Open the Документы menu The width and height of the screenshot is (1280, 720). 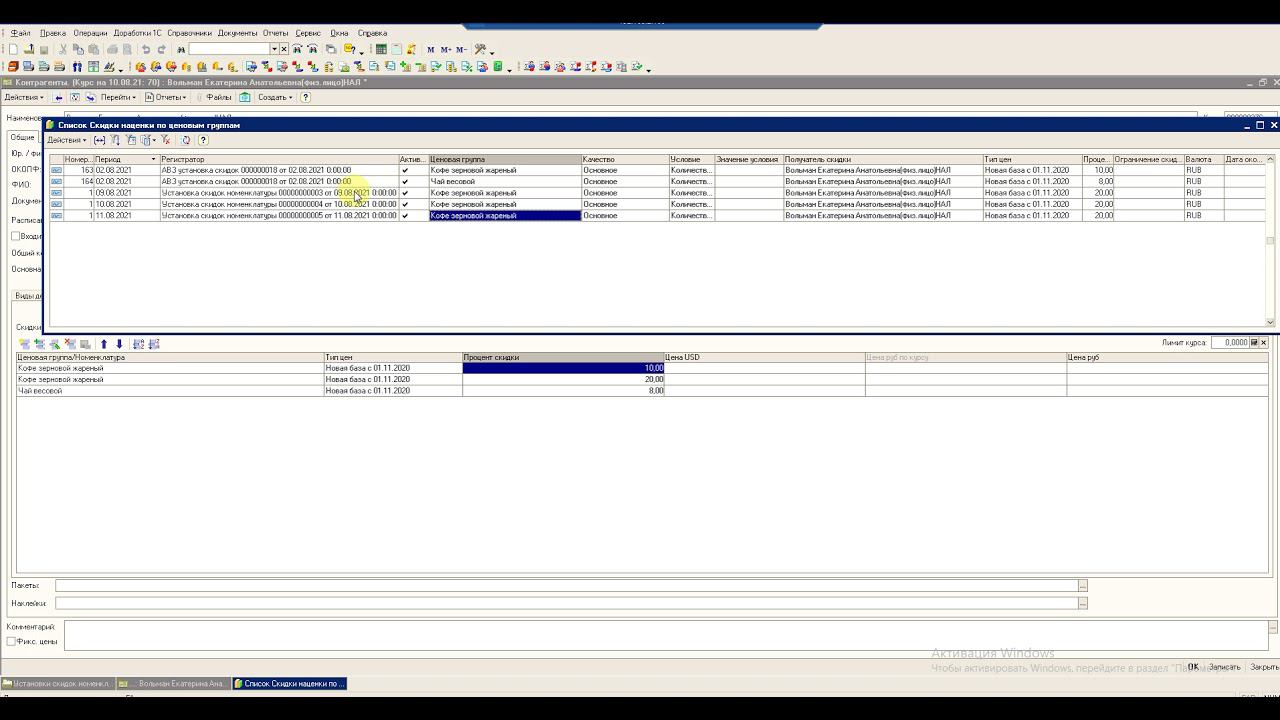click(237, 33)
